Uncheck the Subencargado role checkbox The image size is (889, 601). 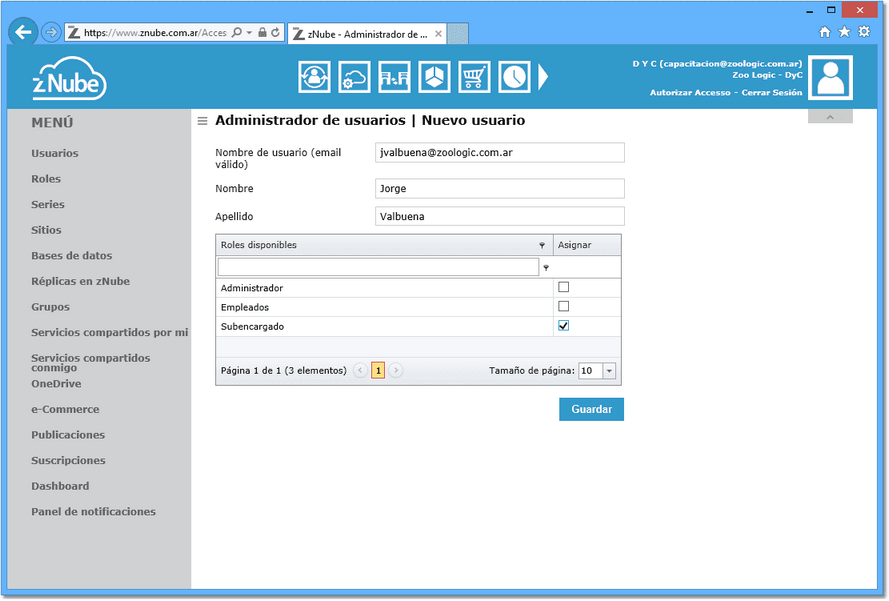click(x=564, y=325)
